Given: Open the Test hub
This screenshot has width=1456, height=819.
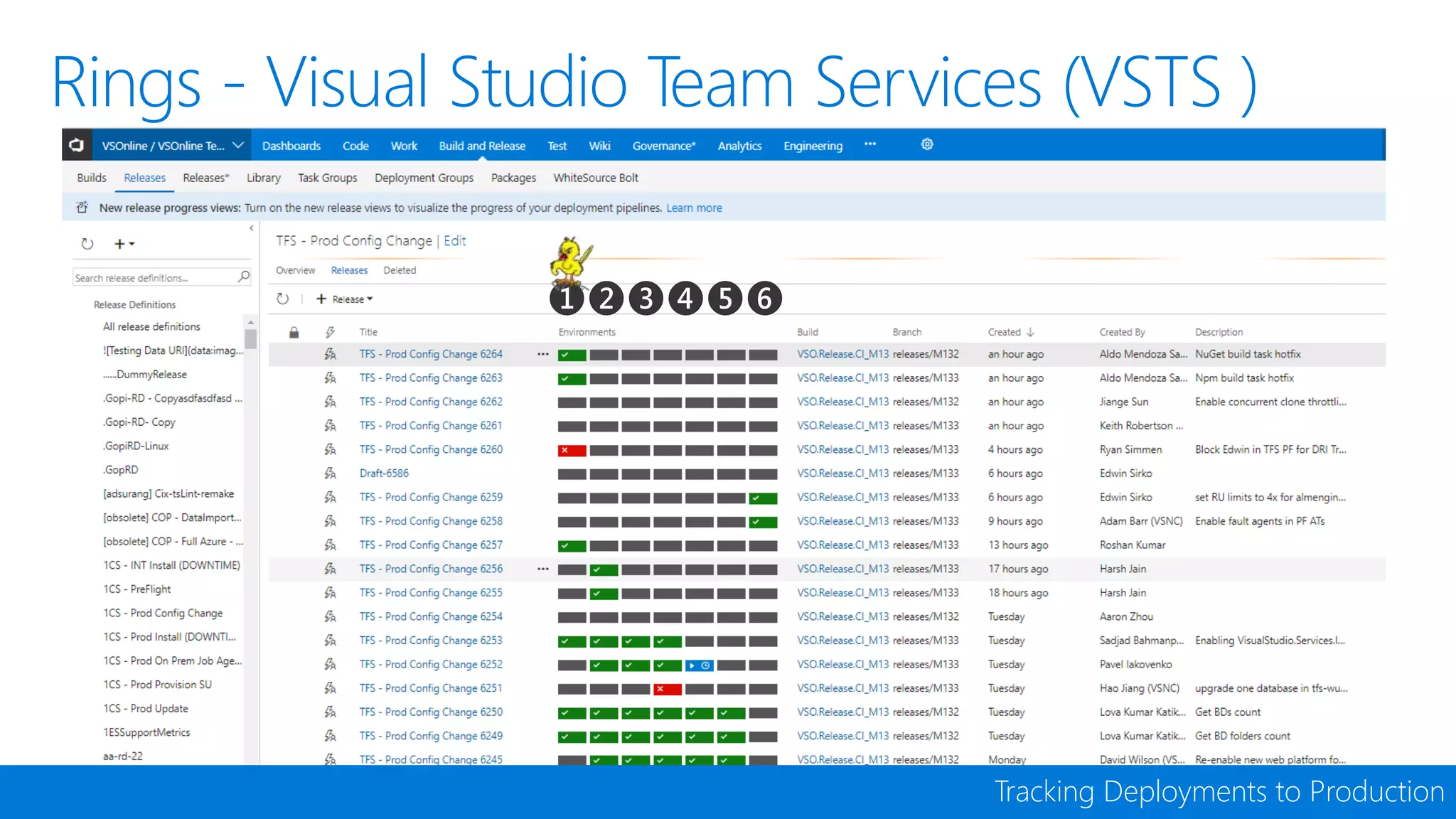Looking at the screenshot, I should point(557,146).
